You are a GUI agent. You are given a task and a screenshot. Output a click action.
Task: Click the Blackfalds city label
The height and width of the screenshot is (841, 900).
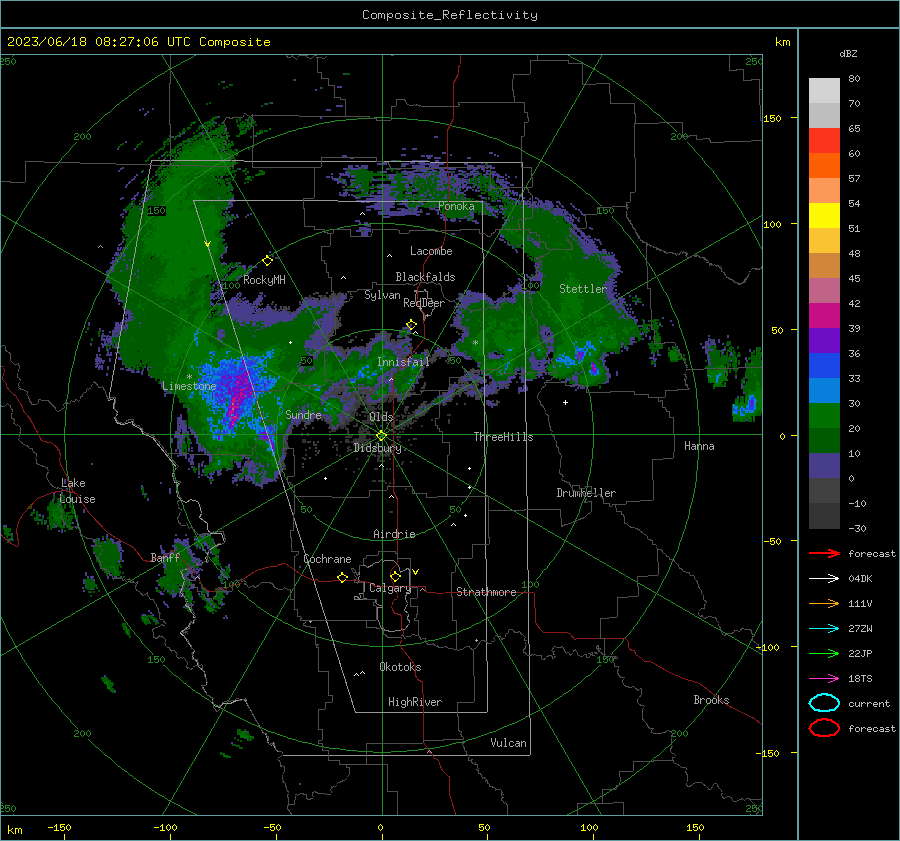click(425, 277)
